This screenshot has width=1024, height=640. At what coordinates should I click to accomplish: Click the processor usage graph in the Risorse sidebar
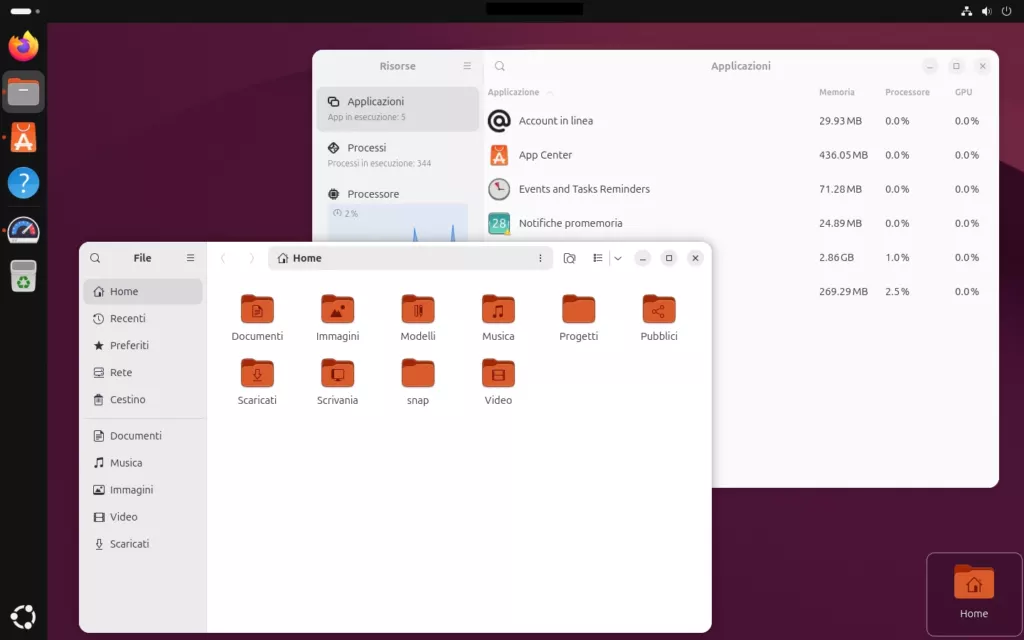click(x=398, y=223)
